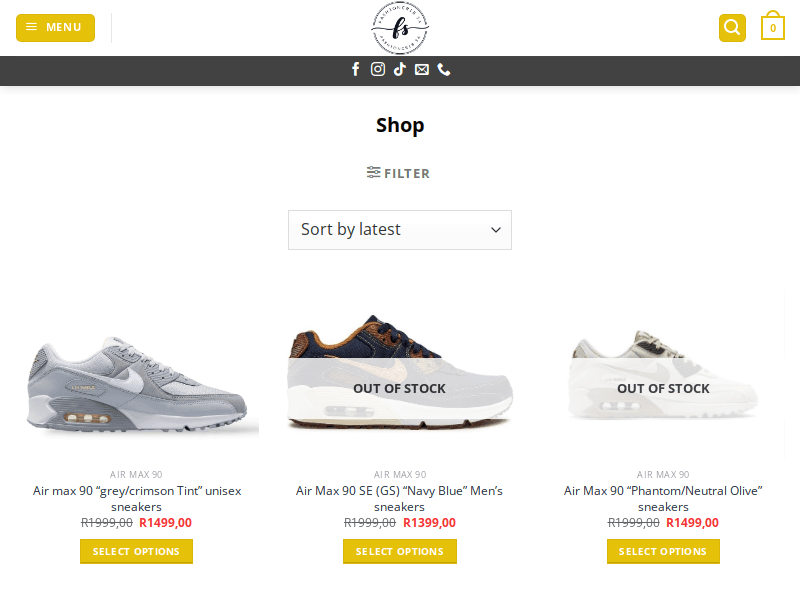Open the shopping cart bag icon
This screenshot has width=800, height=600.
pyautogui.click(x=772, y=27)
